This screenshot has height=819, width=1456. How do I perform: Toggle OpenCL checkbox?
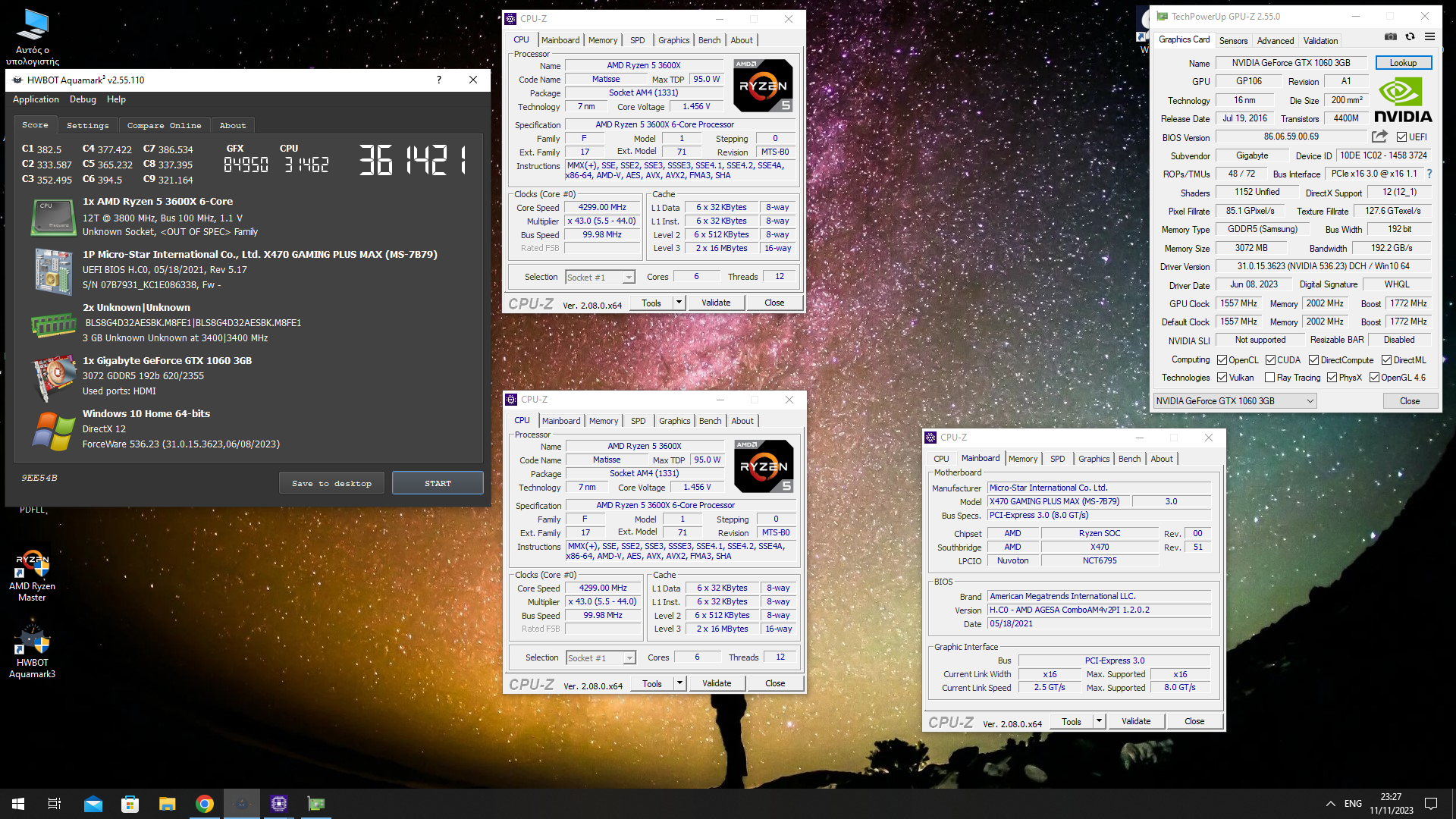coord(1222,360)
